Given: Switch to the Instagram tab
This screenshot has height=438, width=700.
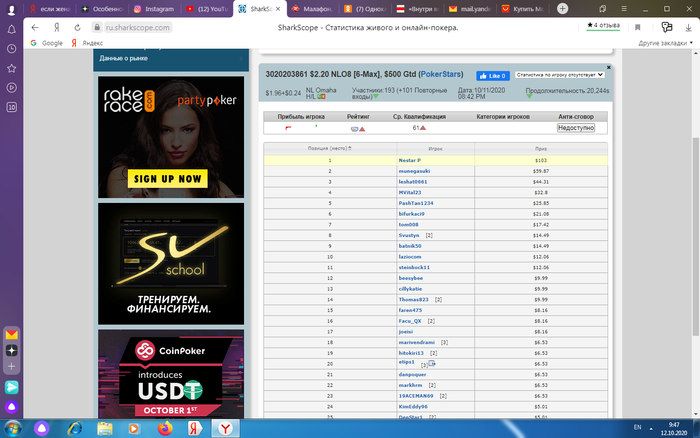Looking at the screenshot, I should 154,9.
